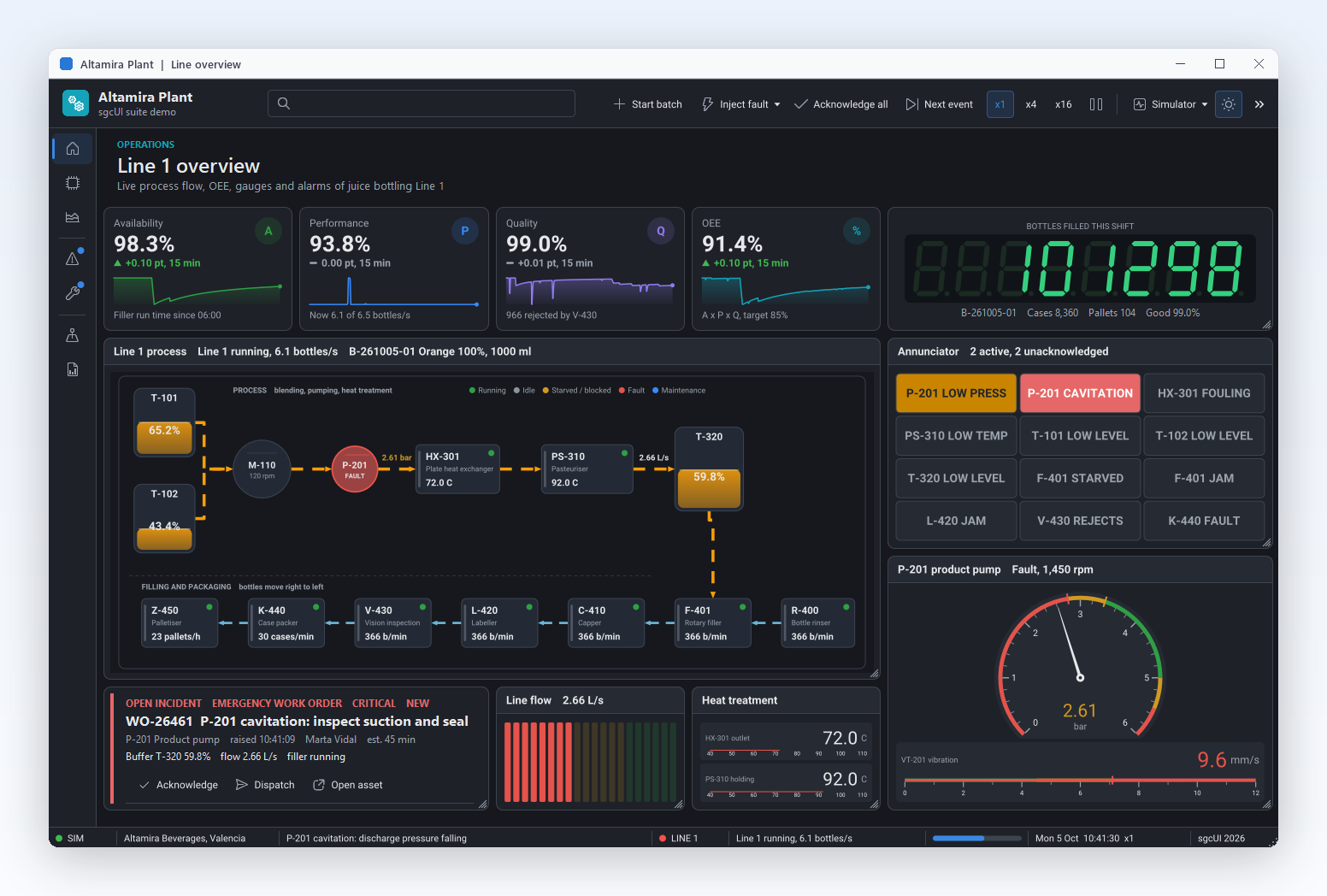The width and height of the screenshot is (1327, 896).
Task: Open the Simulator dropdown menu
Action: coord(1171,104)
